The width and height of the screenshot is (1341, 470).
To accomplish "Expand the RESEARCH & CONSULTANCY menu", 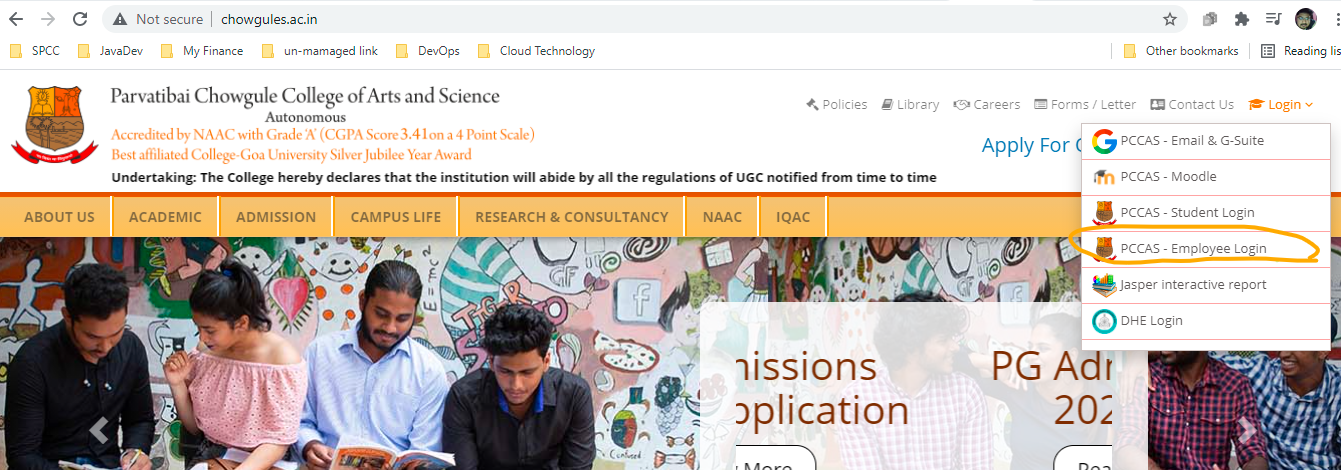I will [572, 217].
